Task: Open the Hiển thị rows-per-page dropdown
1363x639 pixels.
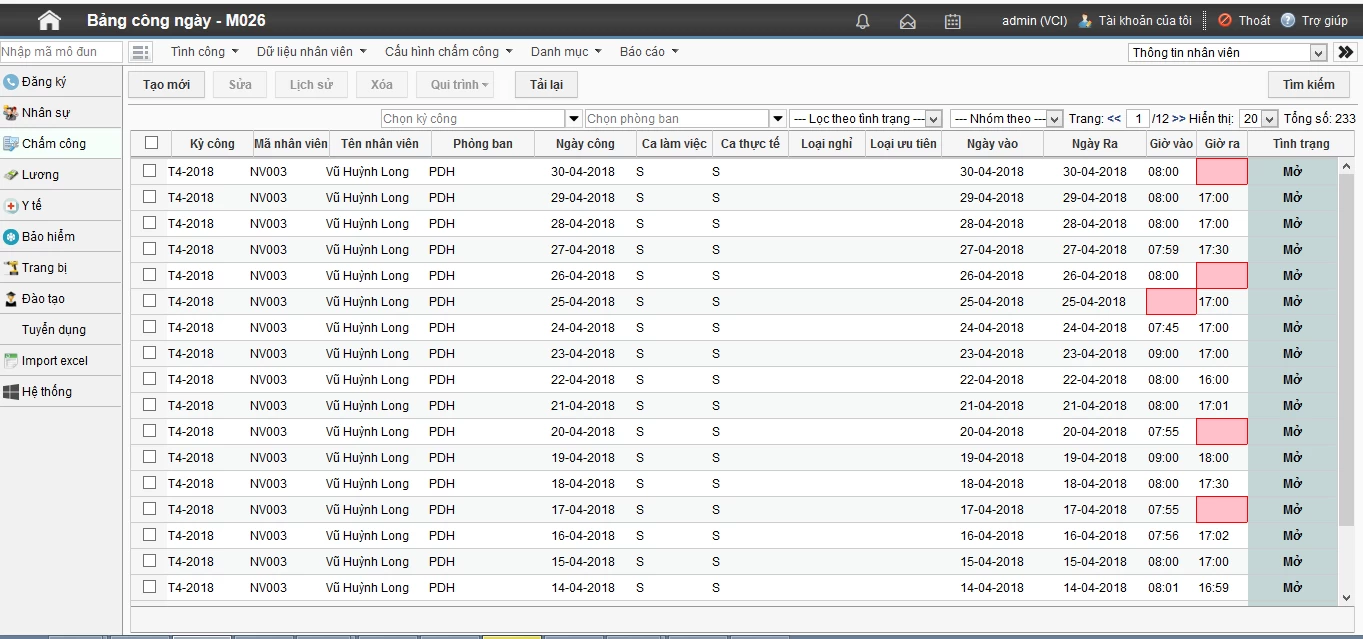Action: pos(1258,119)
